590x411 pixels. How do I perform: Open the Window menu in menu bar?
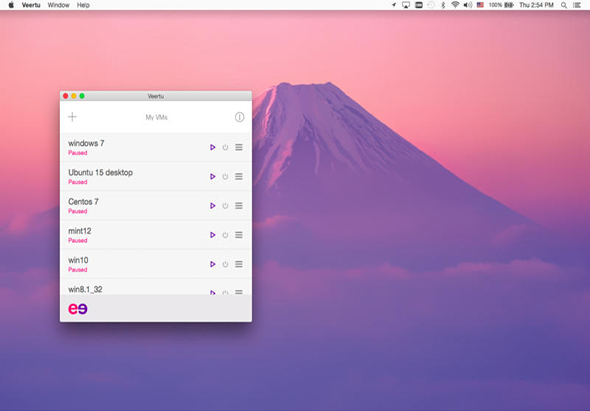pyautogui.click(x=58, y=5)
